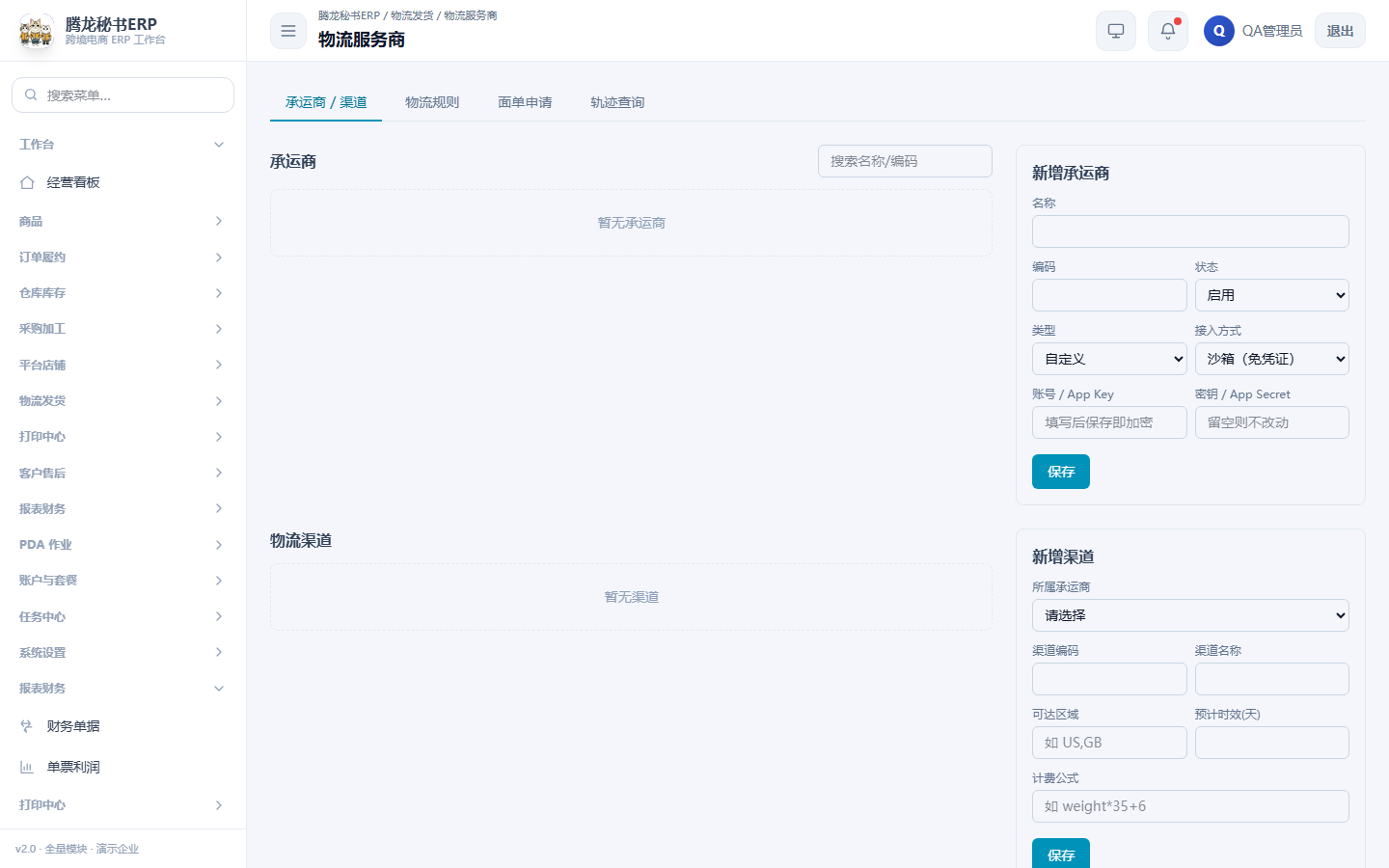Focus the carrier 编码 input field
Screen dimensions: 1389x868
click(1109, 295)
